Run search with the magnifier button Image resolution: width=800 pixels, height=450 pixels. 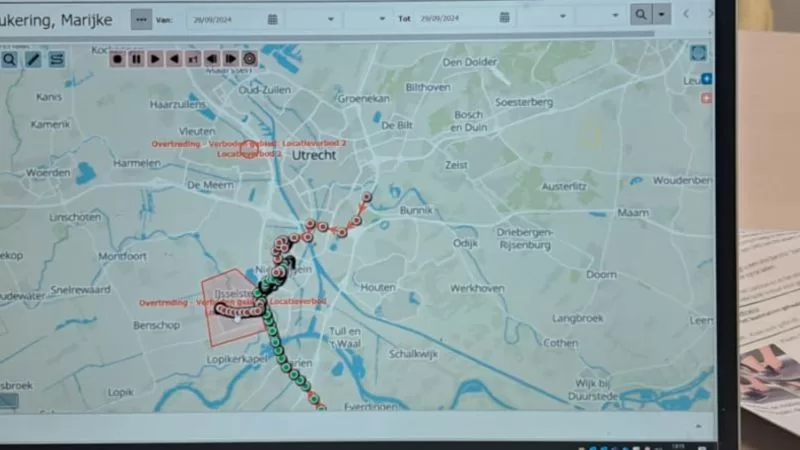[x=641, y=15]
